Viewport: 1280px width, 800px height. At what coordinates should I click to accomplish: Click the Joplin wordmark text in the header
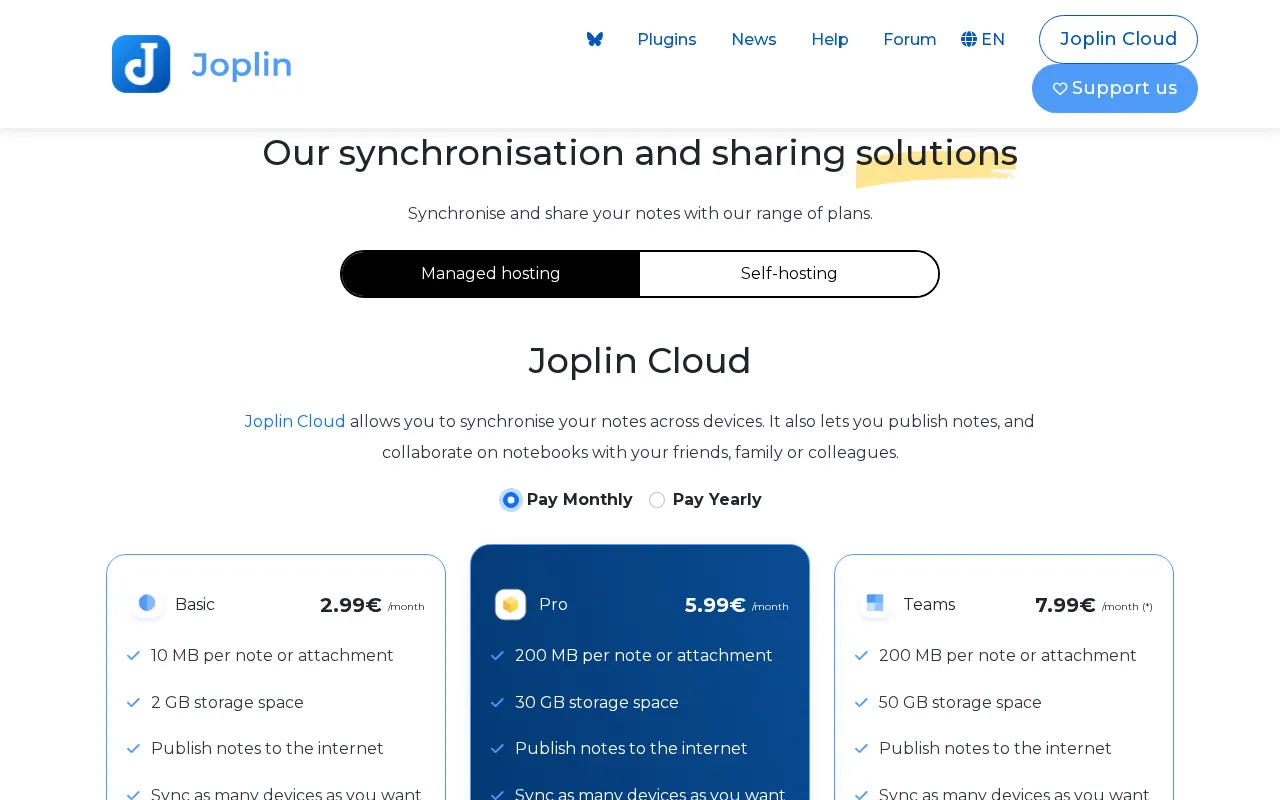pos(242,65)
